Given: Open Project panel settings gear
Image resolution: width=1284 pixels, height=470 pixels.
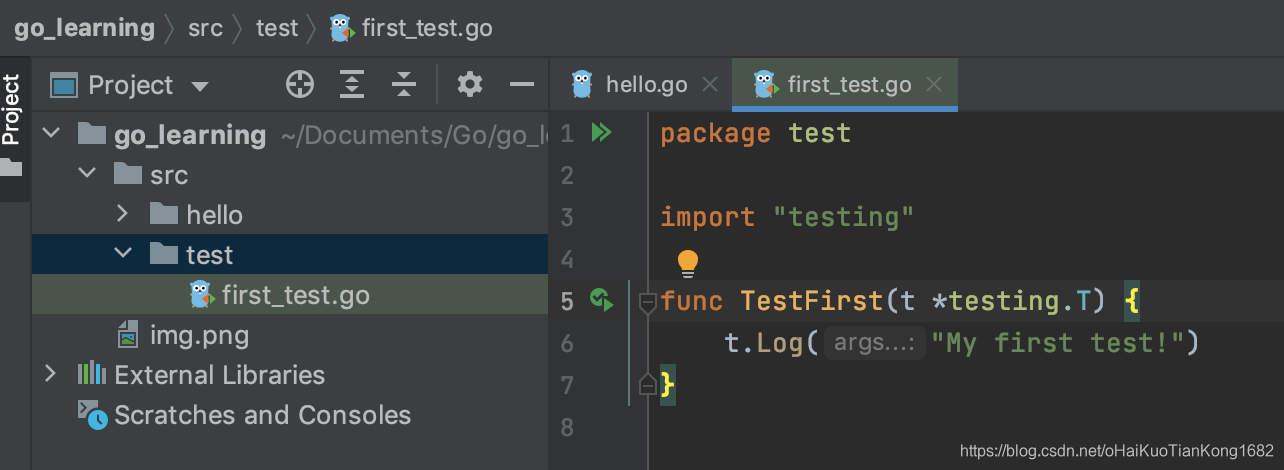Looking at the screenshot, I should (470, 85).
